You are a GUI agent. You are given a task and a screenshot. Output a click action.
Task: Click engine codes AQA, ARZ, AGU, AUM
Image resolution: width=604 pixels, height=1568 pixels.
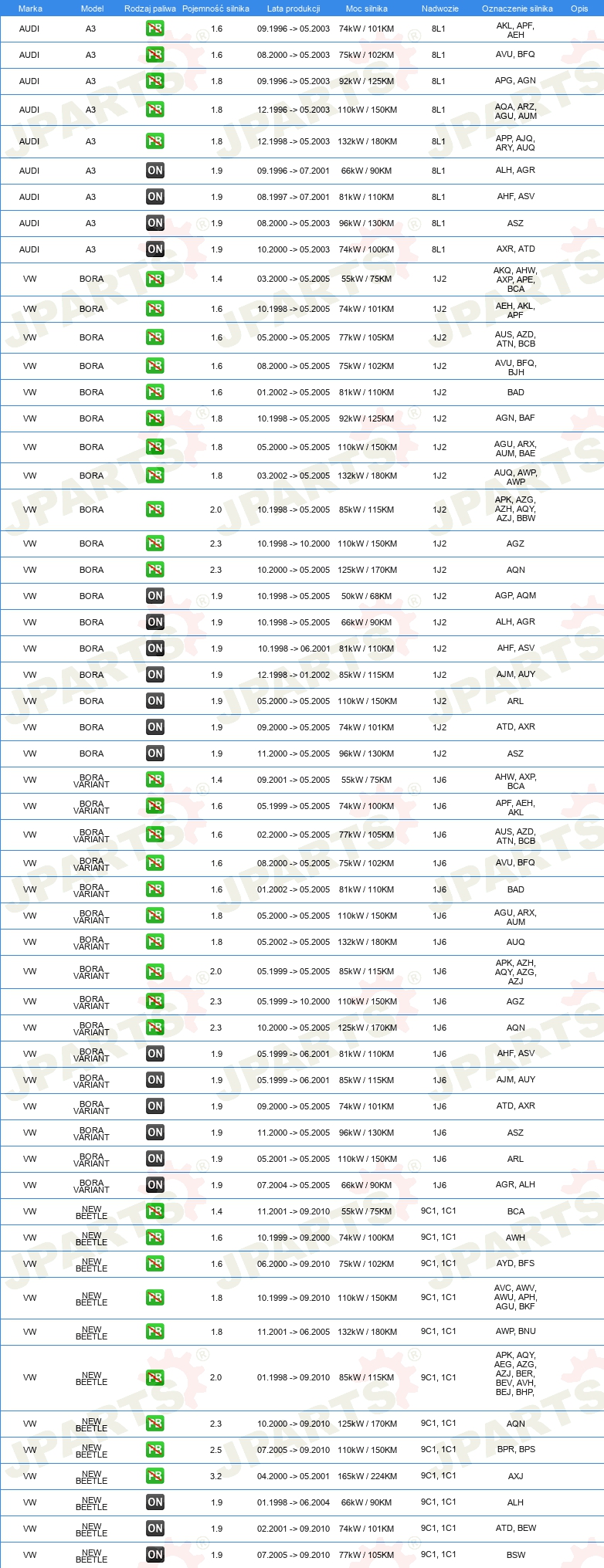[x=516, y=111]
